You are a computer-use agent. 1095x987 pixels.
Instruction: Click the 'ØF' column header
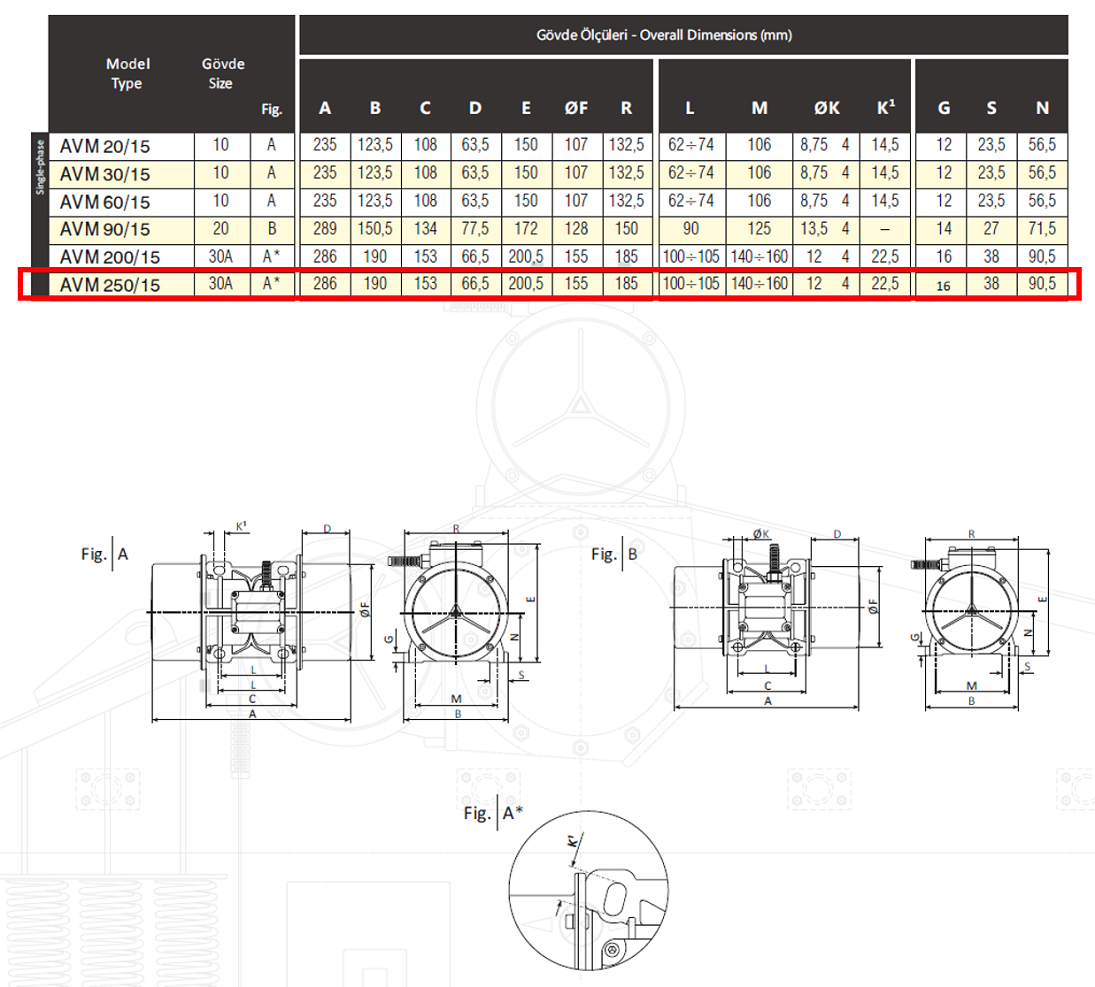point(576,108)
